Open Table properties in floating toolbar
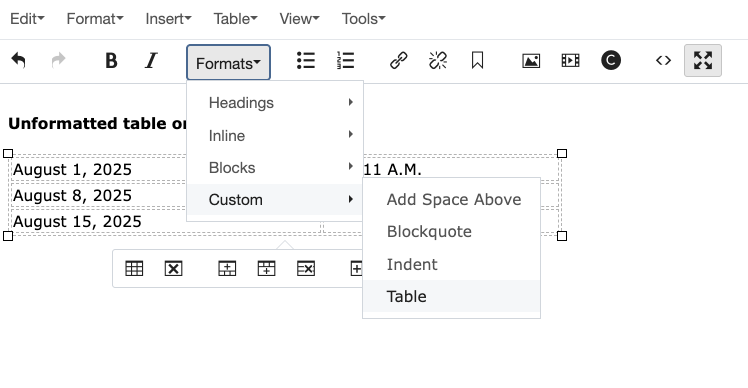Screen dimensions: 748x388 point(134,269)
